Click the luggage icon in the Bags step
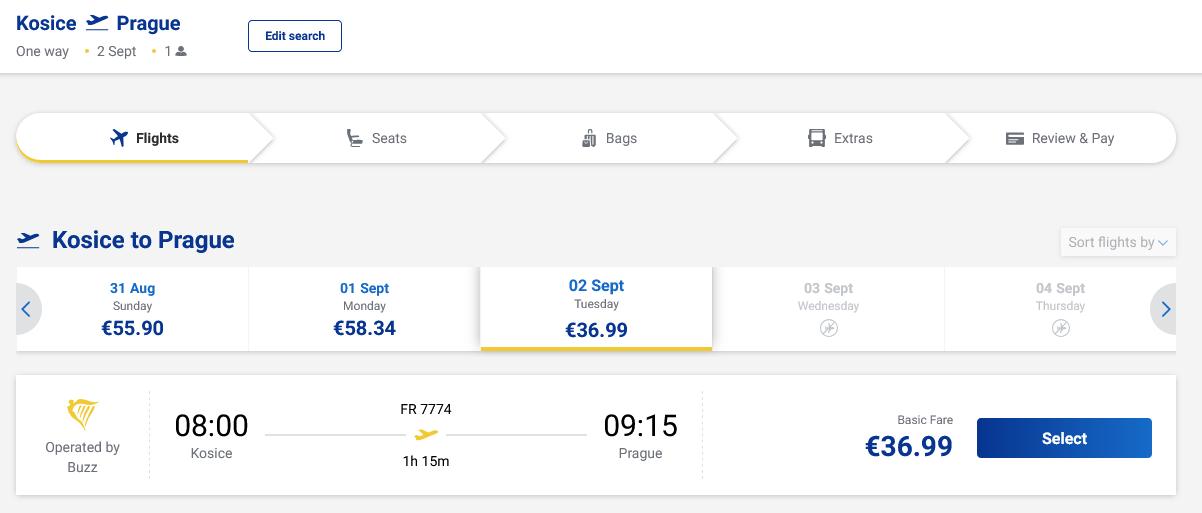This screenshot has width=1202, height=513. pos(589,138)
